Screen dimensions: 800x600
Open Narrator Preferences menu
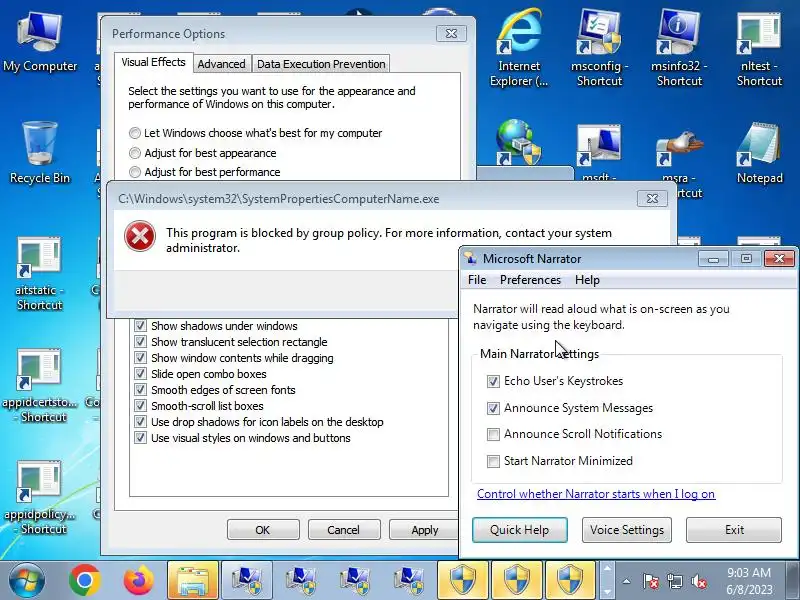click(x=530, y=280)
